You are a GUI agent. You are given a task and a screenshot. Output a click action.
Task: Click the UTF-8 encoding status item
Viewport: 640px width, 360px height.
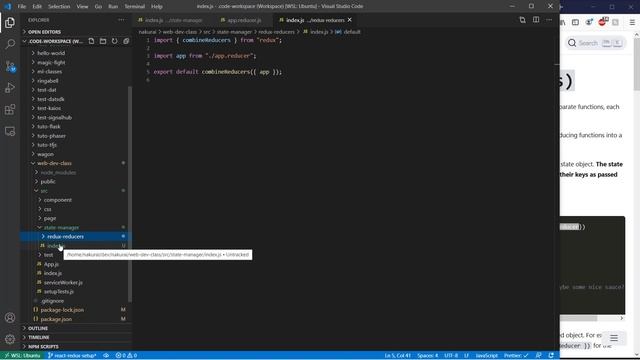[x=451, y=356]
